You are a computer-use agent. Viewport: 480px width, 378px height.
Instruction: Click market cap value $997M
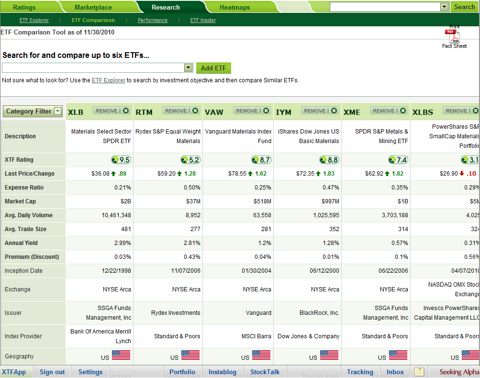click(330, 201)
